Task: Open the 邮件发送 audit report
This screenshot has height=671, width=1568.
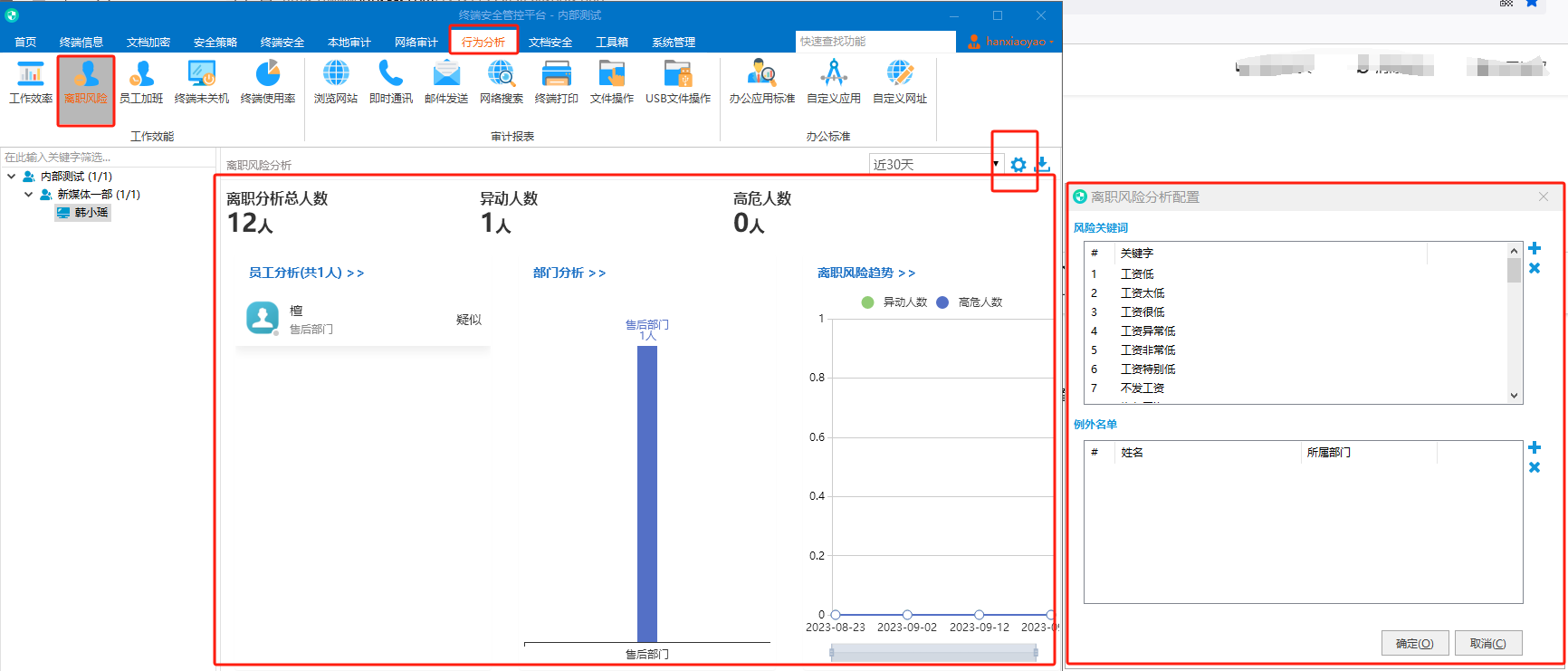Action: tap(446, 81)
